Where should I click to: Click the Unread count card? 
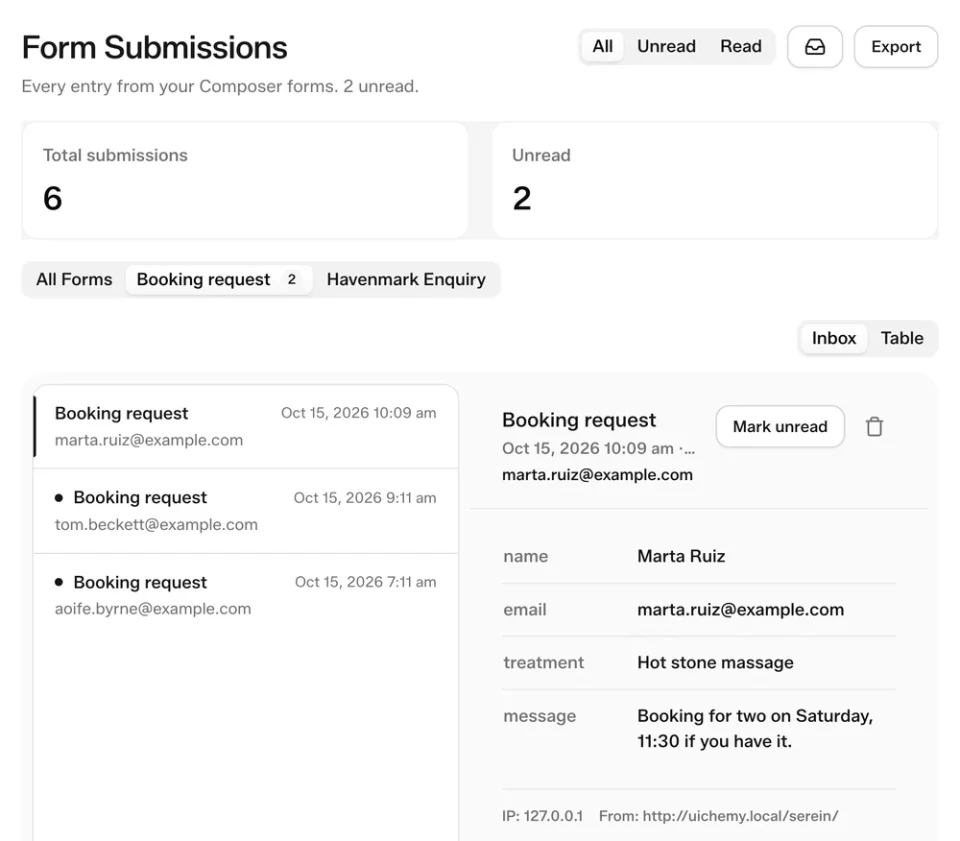coord(714,181)
